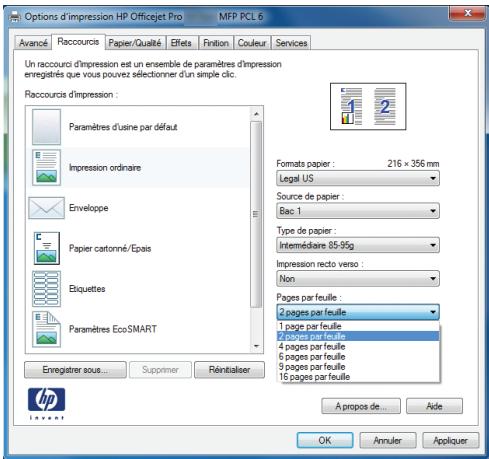489x459 pixels.
Task: Select the Enveloppe label
Action: (88, 208)
